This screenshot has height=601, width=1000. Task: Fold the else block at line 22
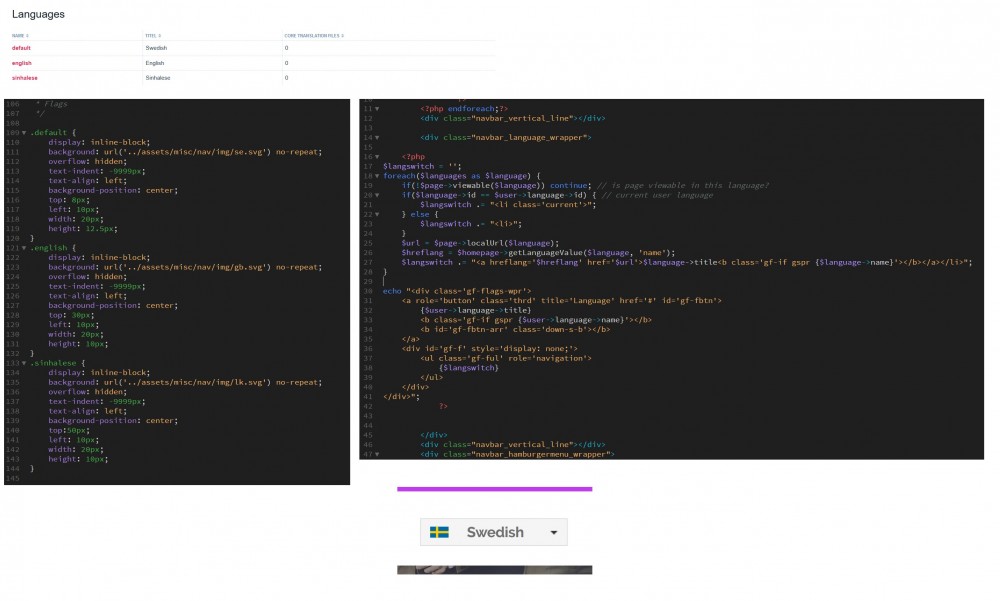point(377,214)
